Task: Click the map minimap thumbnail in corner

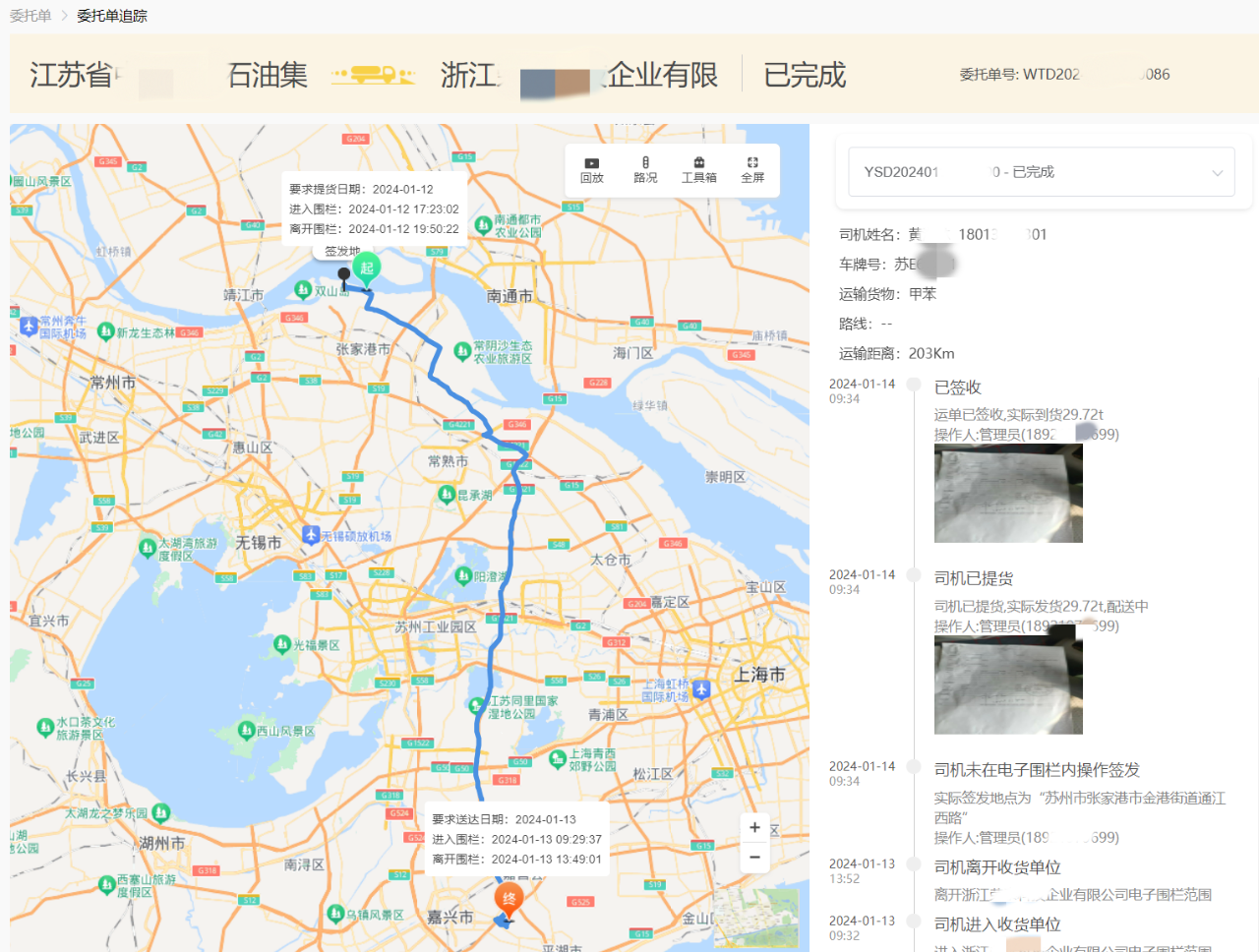Action: (x=770, y=917)
